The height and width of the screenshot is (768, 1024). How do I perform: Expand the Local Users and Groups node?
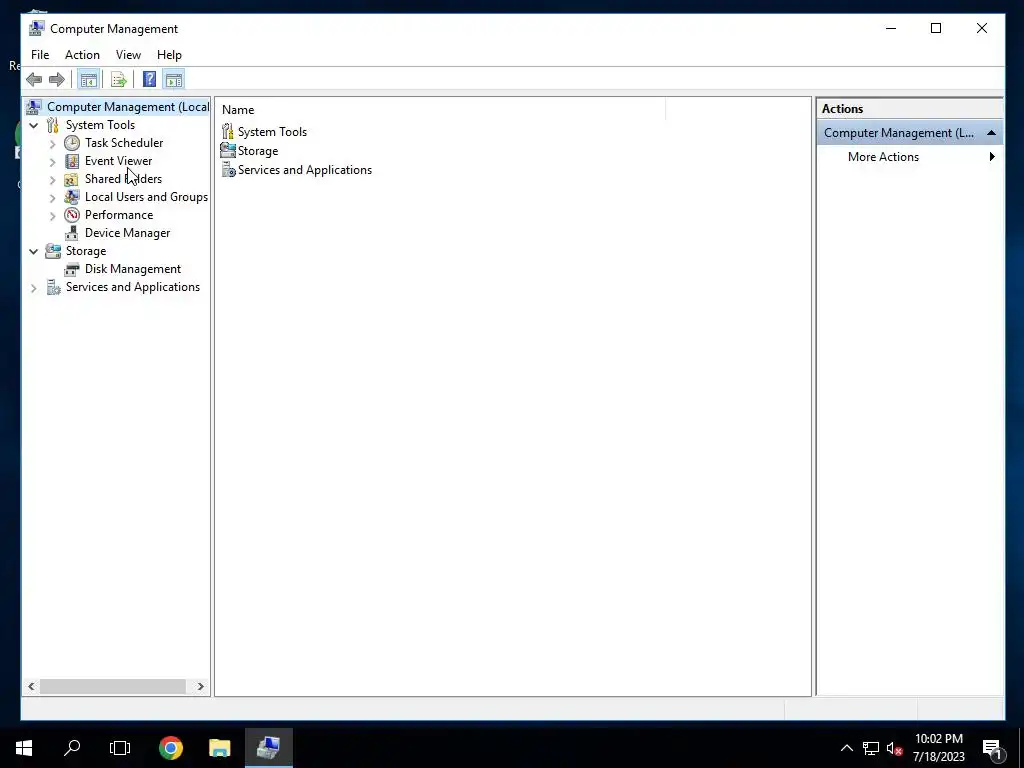pyautogui.click(x=53, y=197)
